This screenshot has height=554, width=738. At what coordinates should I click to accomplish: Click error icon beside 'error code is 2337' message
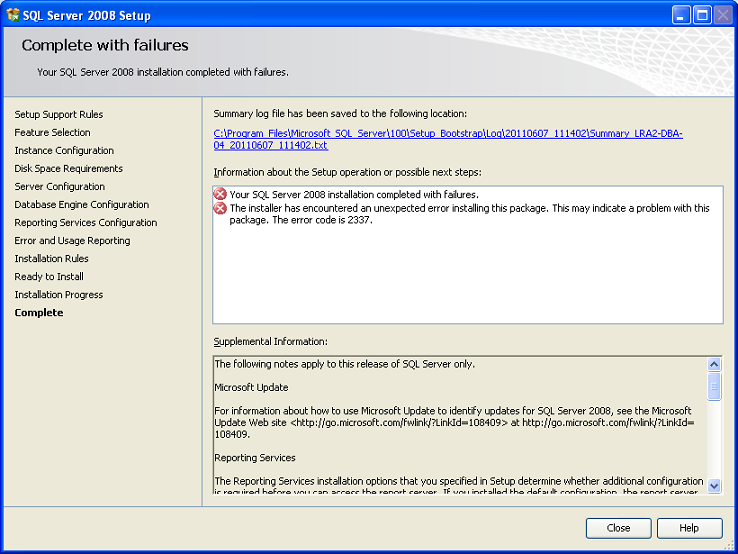[220, 208]
